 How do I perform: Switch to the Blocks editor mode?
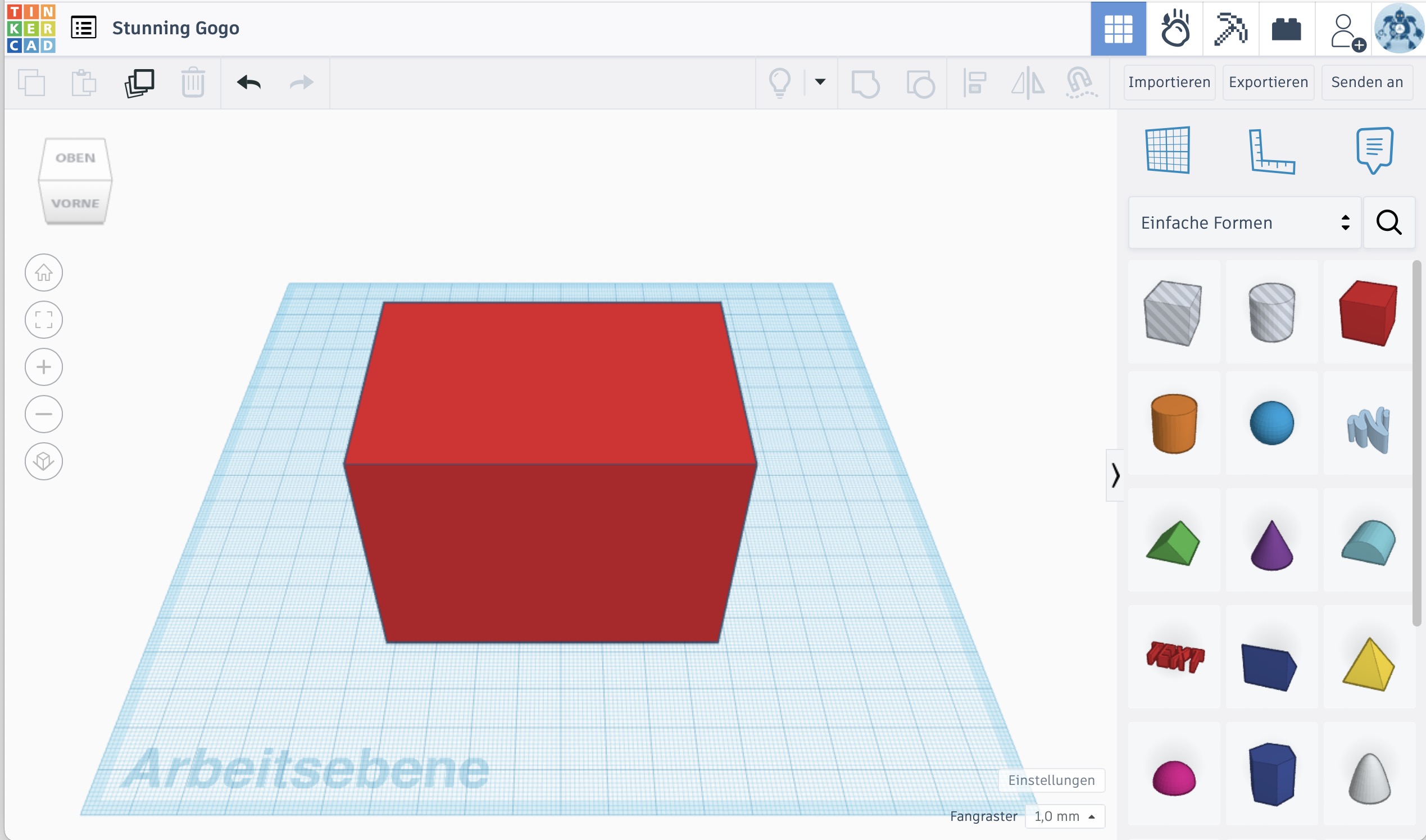pyautogui.click(x=1287, y=28)
